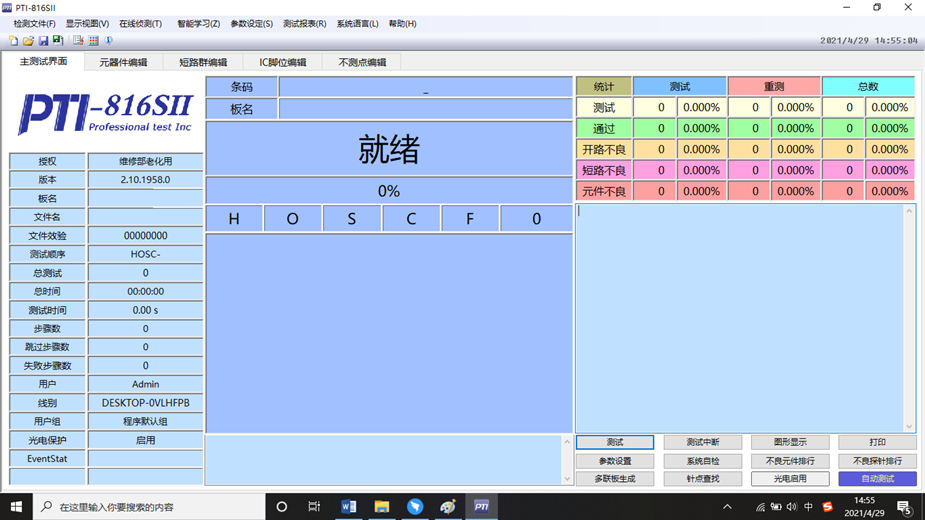Click the 不良元件排行 button
This screenshot has height=520, width=925.
[790, 460]
